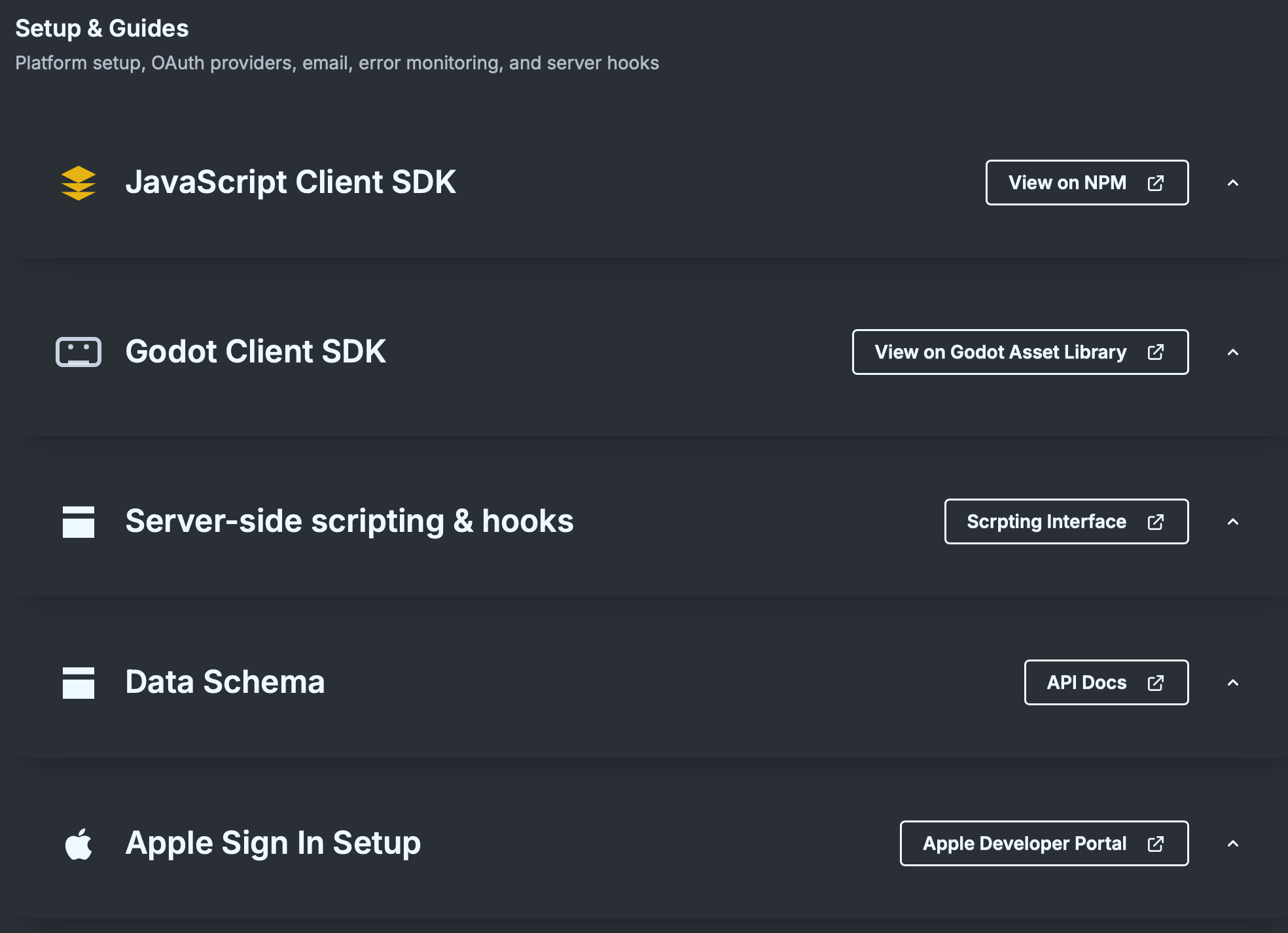
Task: Click the Apple Sign In Setup title
Action: tap(273, 843)
